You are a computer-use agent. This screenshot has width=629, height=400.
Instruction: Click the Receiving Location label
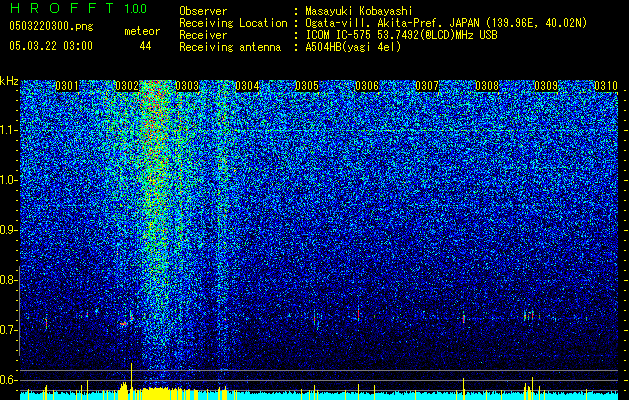[233, 23]
